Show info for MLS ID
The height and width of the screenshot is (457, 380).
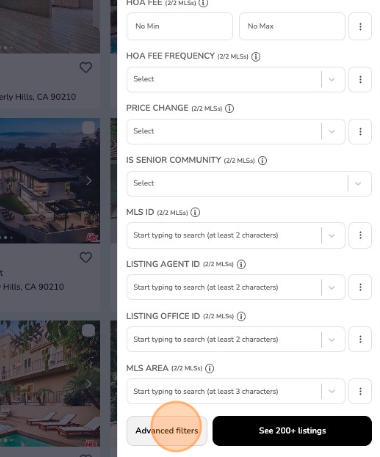click(x=195, y=212)
